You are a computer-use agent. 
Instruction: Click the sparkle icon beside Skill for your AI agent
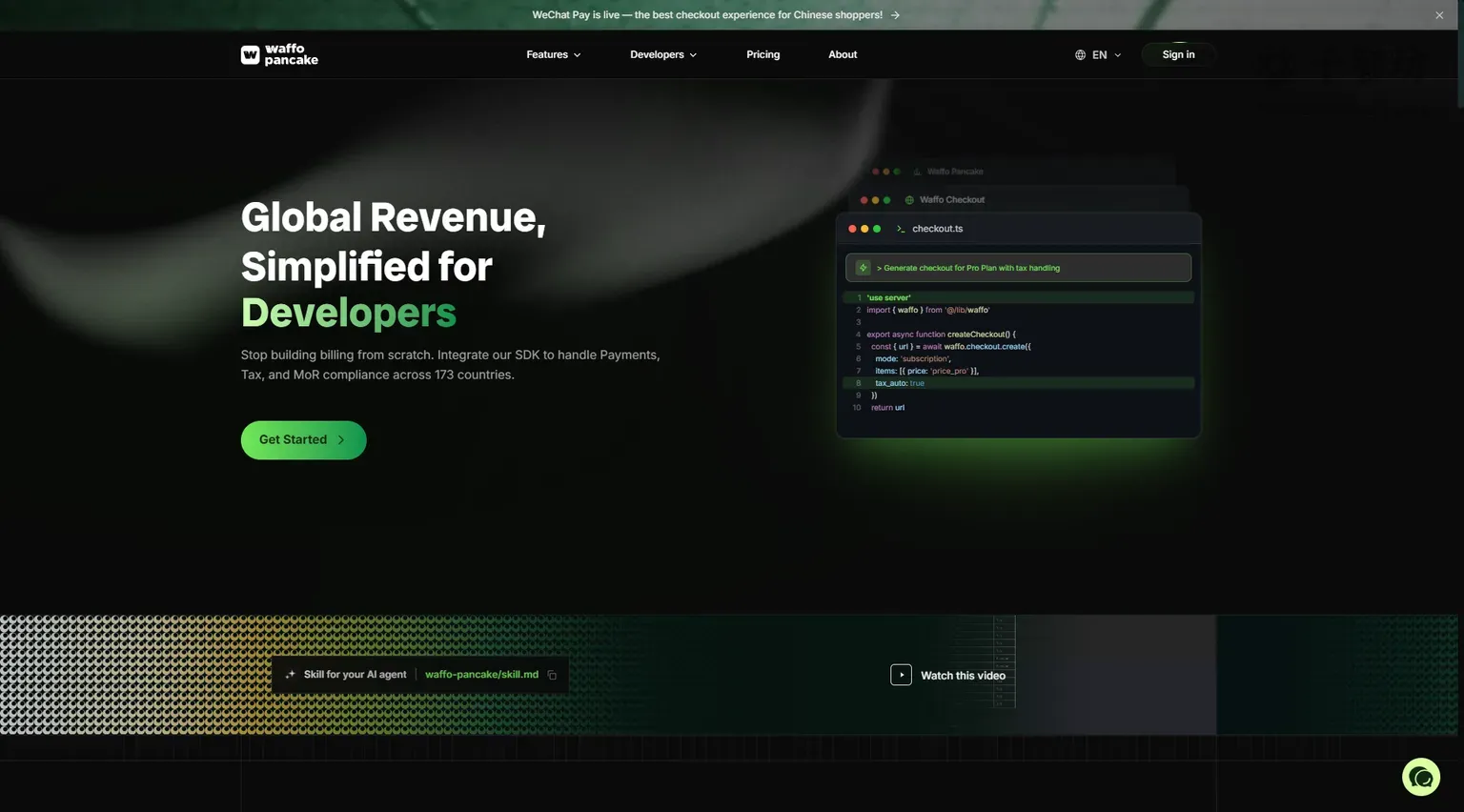(290, 675)
